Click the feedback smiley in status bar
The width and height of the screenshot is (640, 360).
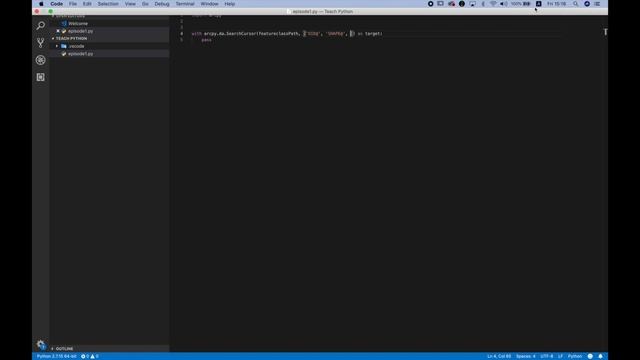click(590, 356)
